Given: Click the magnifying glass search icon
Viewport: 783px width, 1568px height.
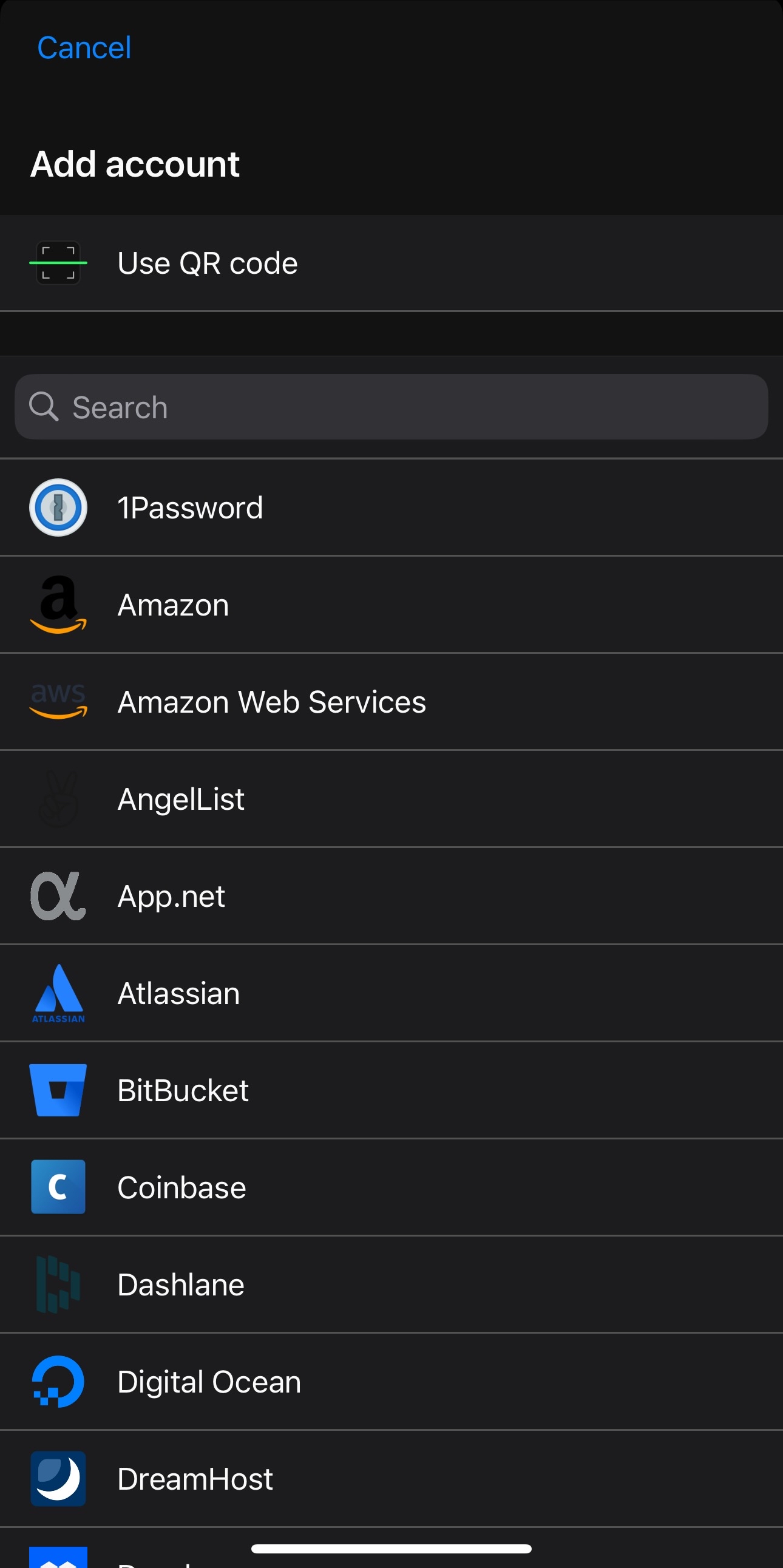Looking at the screenshot, I should point(44,407).
